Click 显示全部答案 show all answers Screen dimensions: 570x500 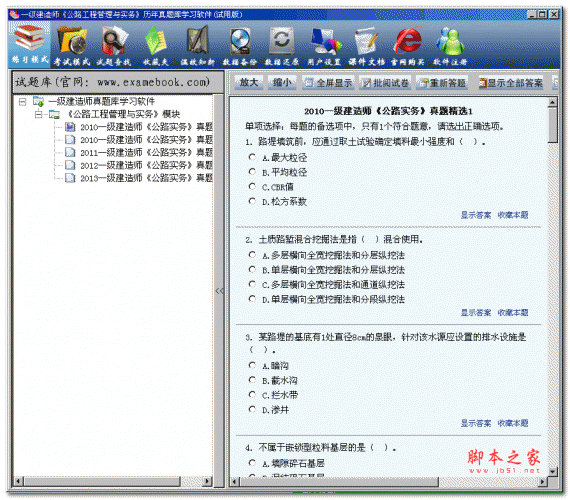510,83
